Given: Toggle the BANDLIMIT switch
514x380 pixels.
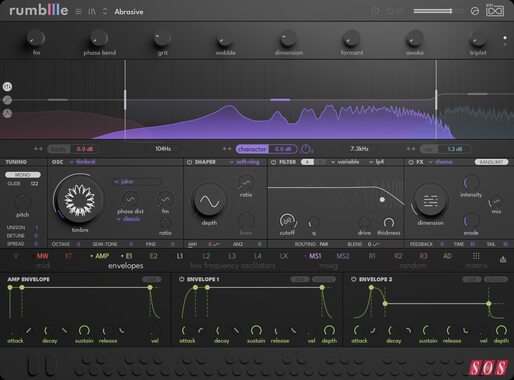Looking at the screenshot, I should [492, 162].
